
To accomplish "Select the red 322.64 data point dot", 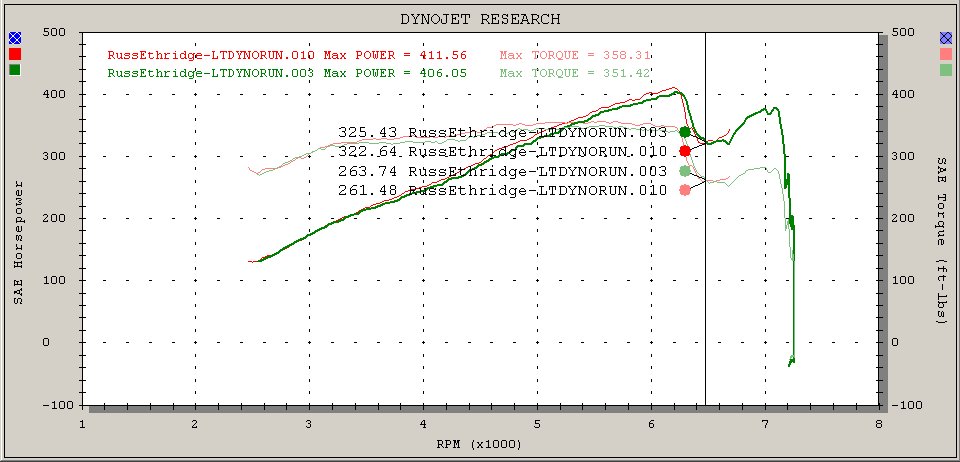I will tap(685, 151).
